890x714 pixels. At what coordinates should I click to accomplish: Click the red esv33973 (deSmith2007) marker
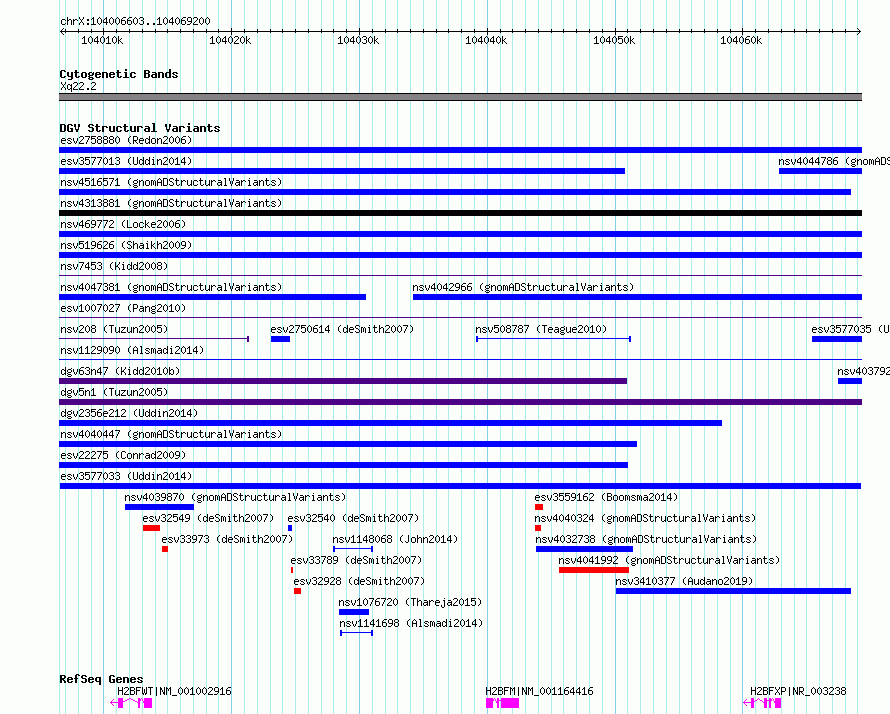pos(165,549)
